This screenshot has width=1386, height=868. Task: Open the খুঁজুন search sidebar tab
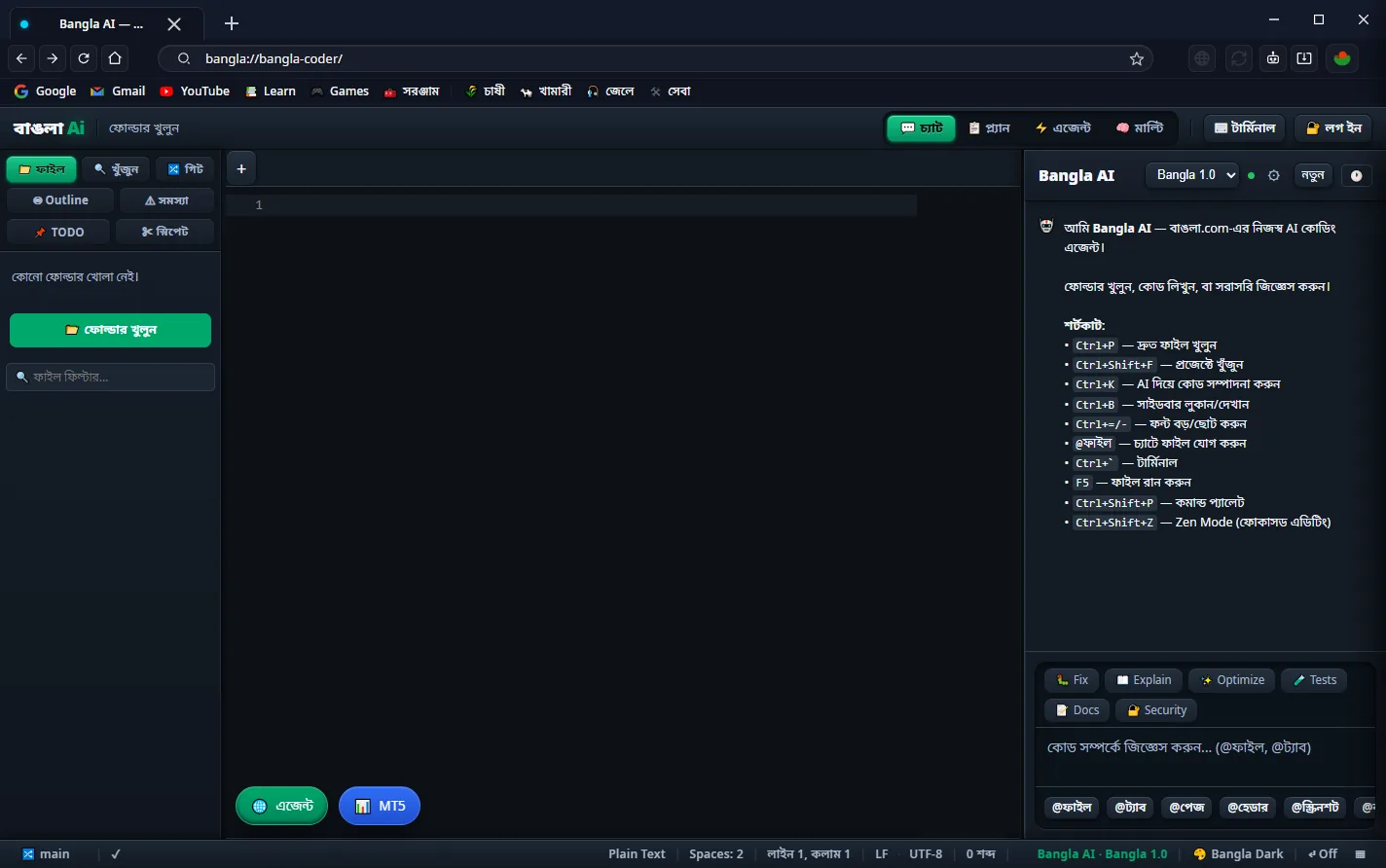(116, 169)
